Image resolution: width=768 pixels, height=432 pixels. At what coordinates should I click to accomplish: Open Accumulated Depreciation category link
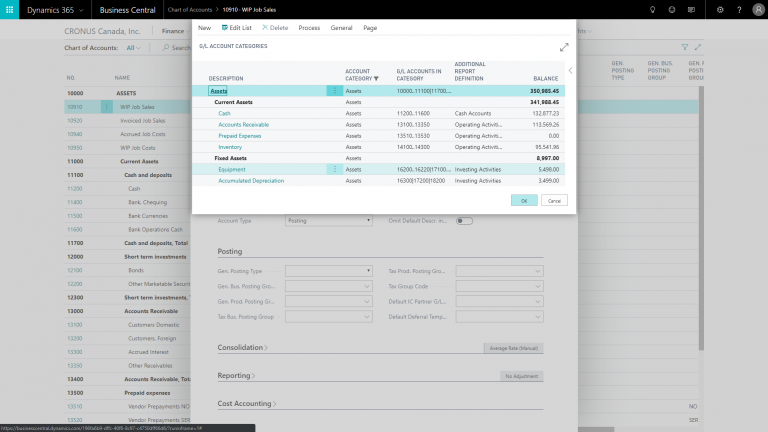(251, 181)
